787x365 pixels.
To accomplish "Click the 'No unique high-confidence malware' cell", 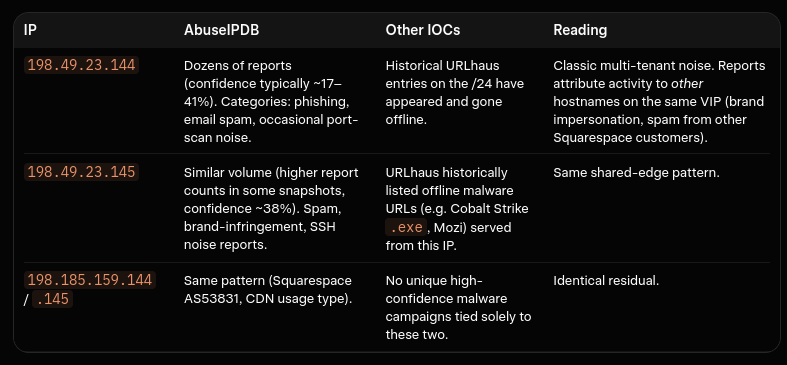I will pyautogui.click(x=458, y=308).
